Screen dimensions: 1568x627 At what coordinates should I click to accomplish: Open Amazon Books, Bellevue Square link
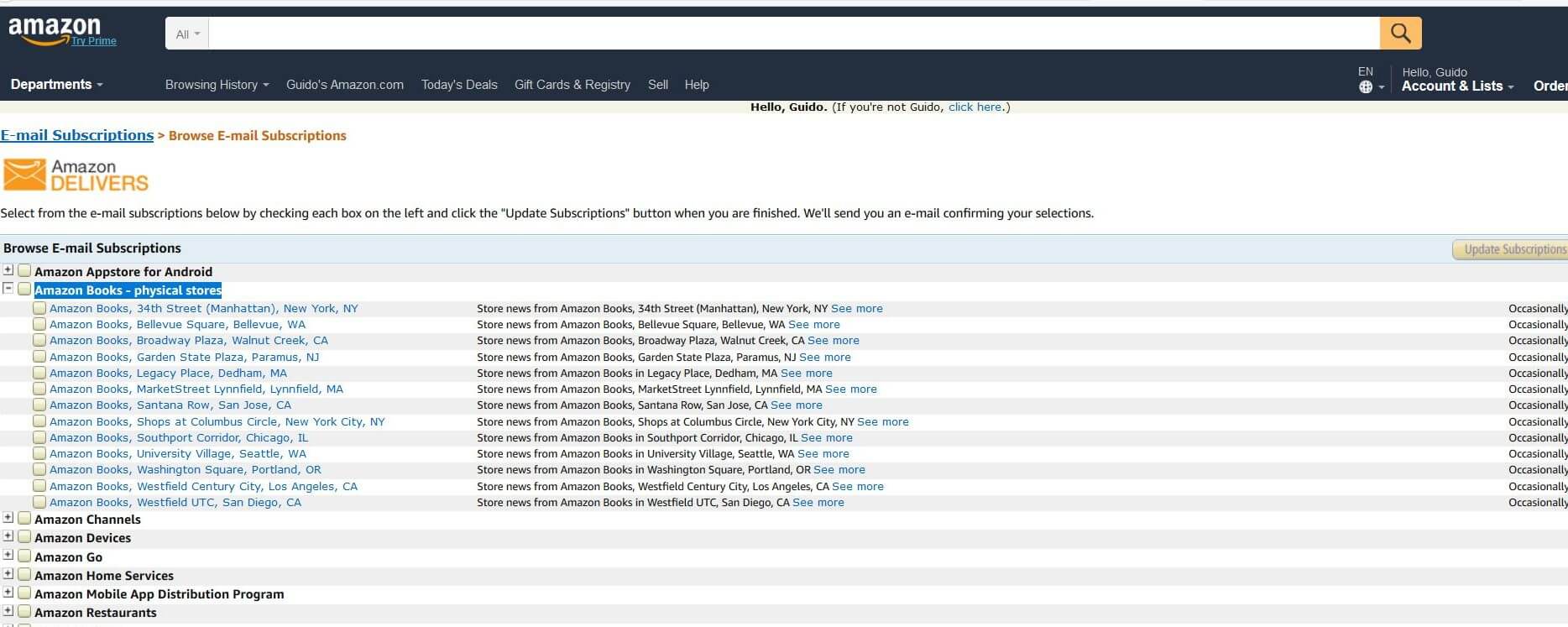[178, 324]
